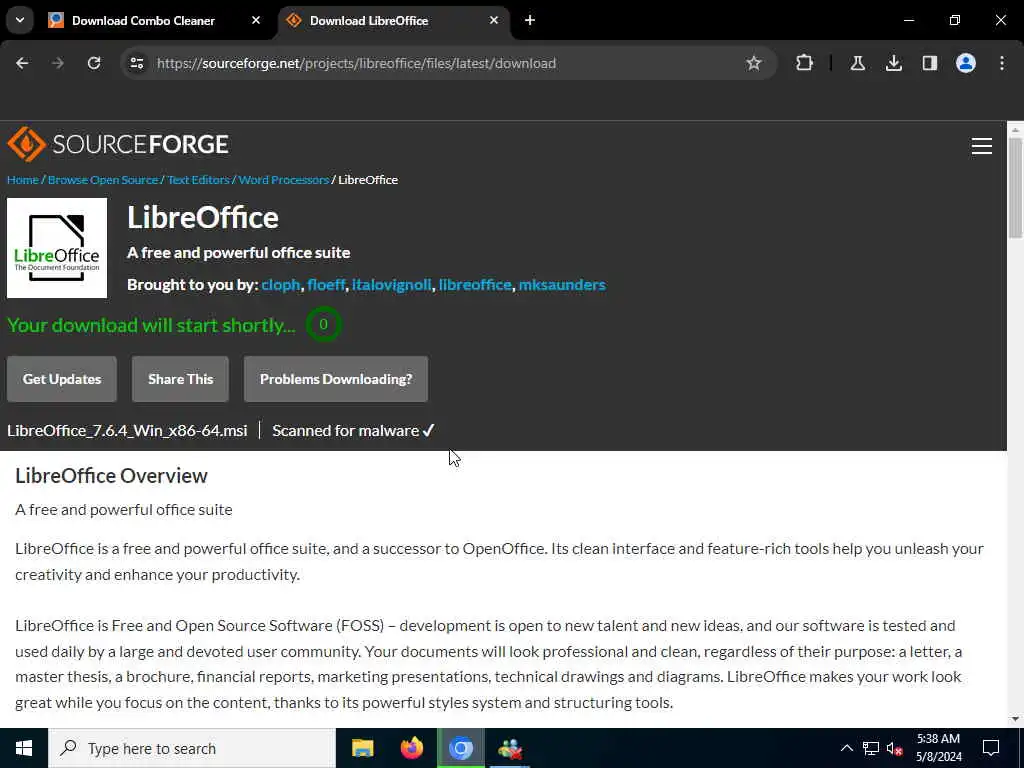Image resolution: width=1024 pixels, height=768 pixels.
Task: Open the SourceForge hamburger menu
Action: [x=982, y=146]
